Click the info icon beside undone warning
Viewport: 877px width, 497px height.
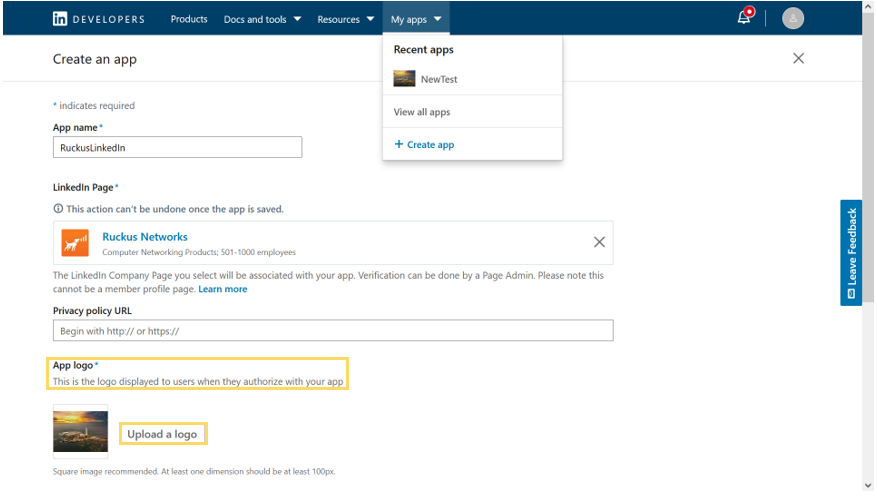click(x=58, y=209)
